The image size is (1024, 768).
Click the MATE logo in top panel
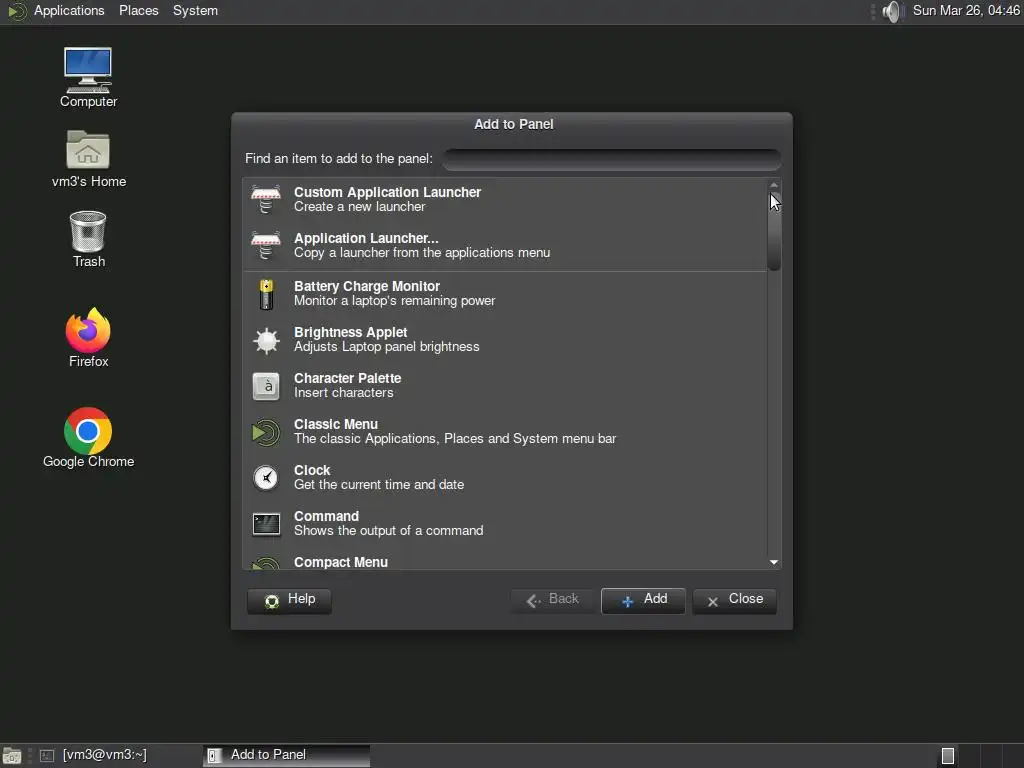(x=17, y=11)
